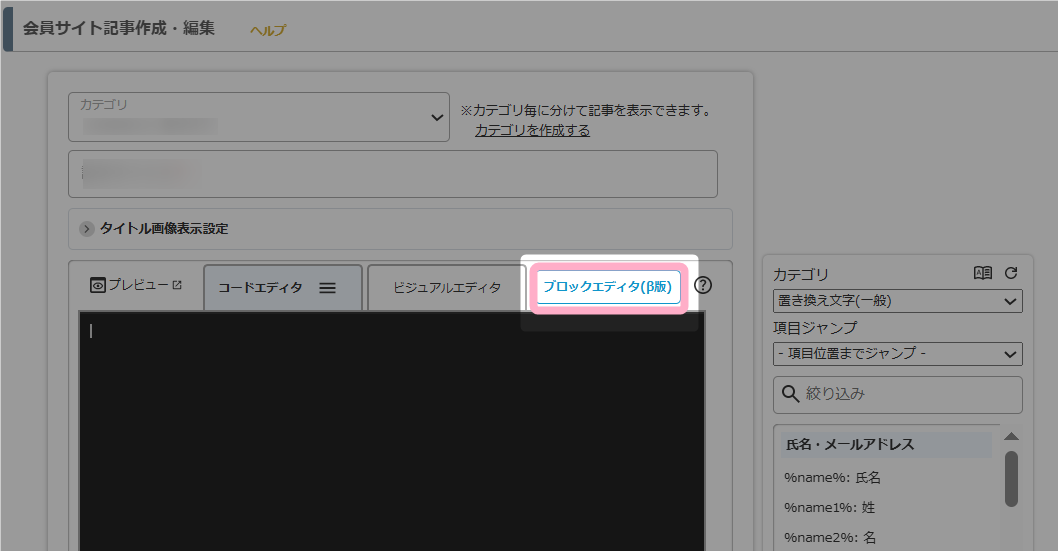The width and height of the screenshot is (1058, 551).
Task: Select the コードエディタ tab
Action: pos(260,288)
